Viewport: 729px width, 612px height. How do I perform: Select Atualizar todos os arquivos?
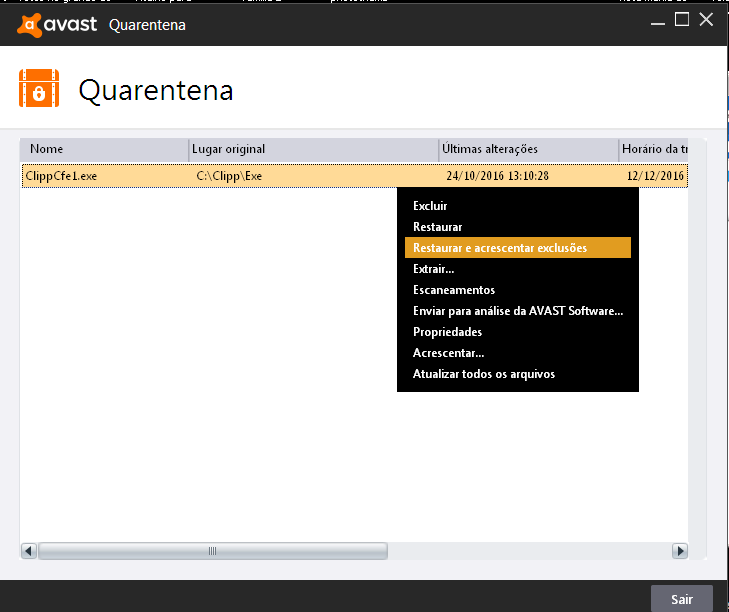coord(483,374)
